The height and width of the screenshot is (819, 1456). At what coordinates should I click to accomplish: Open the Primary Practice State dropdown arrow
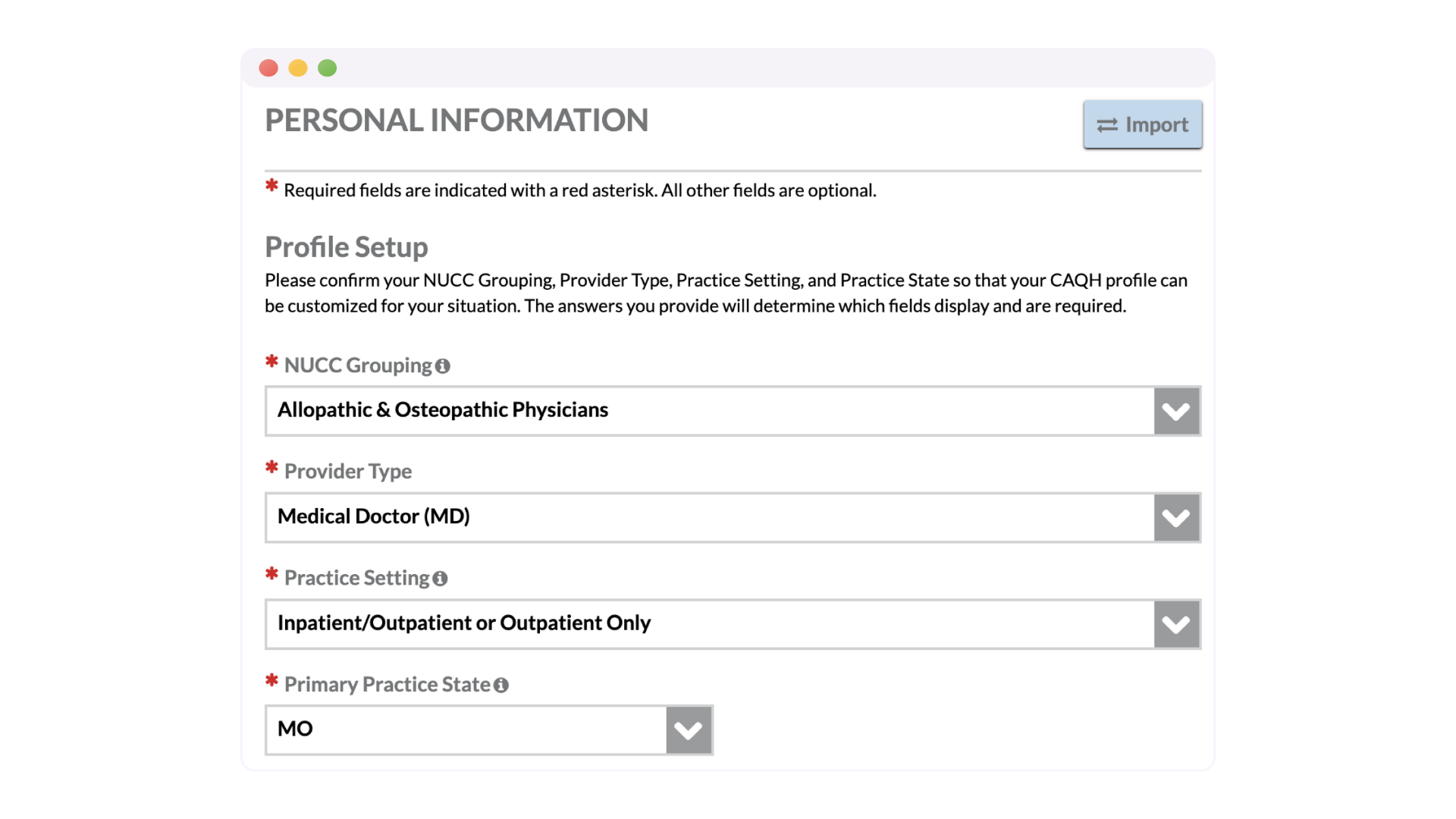(x=689, y=730)
